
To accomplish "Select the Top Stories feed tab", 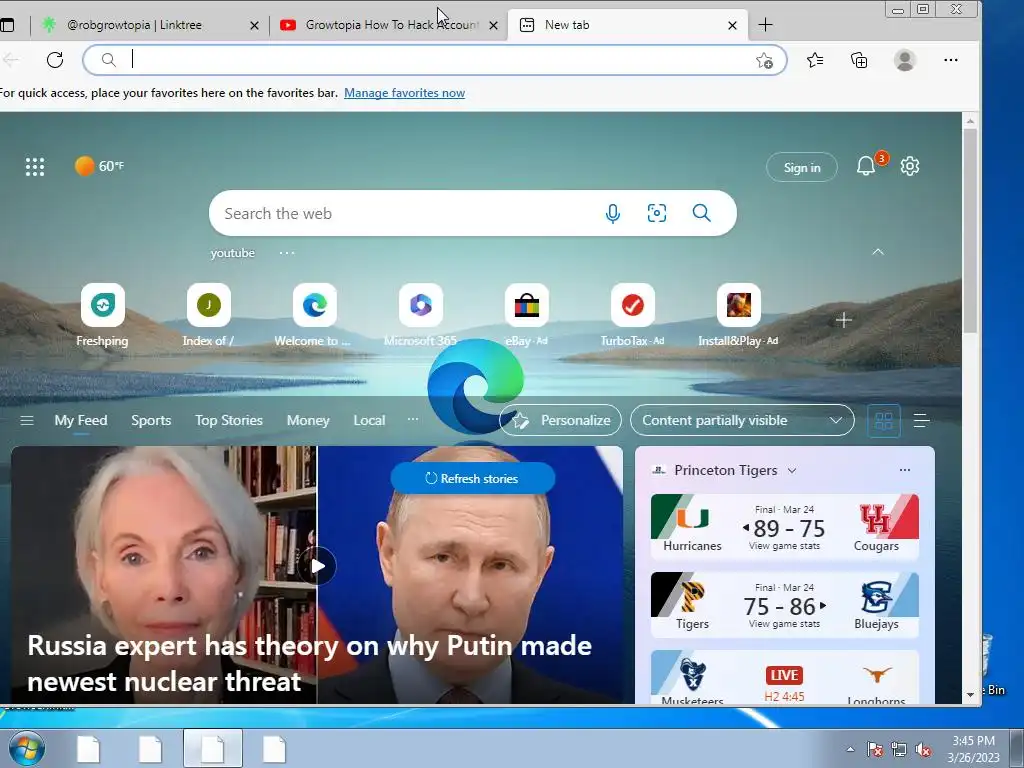I will tap(229, 421).
